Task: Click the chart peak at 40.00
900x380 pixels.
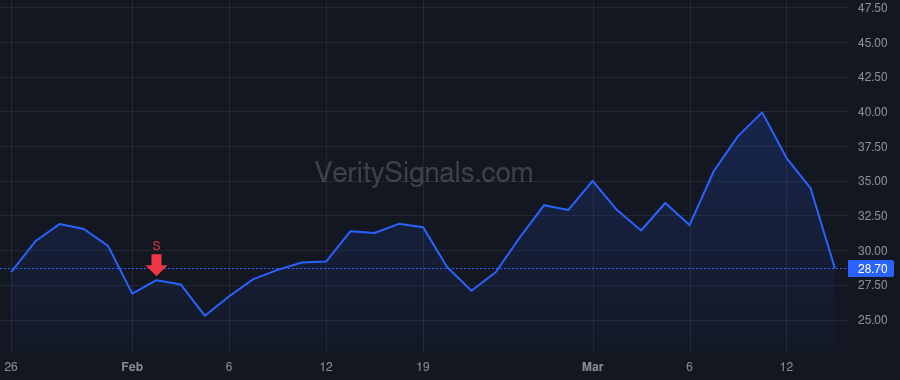Action: pyautogui.click(x=762, y=113)
